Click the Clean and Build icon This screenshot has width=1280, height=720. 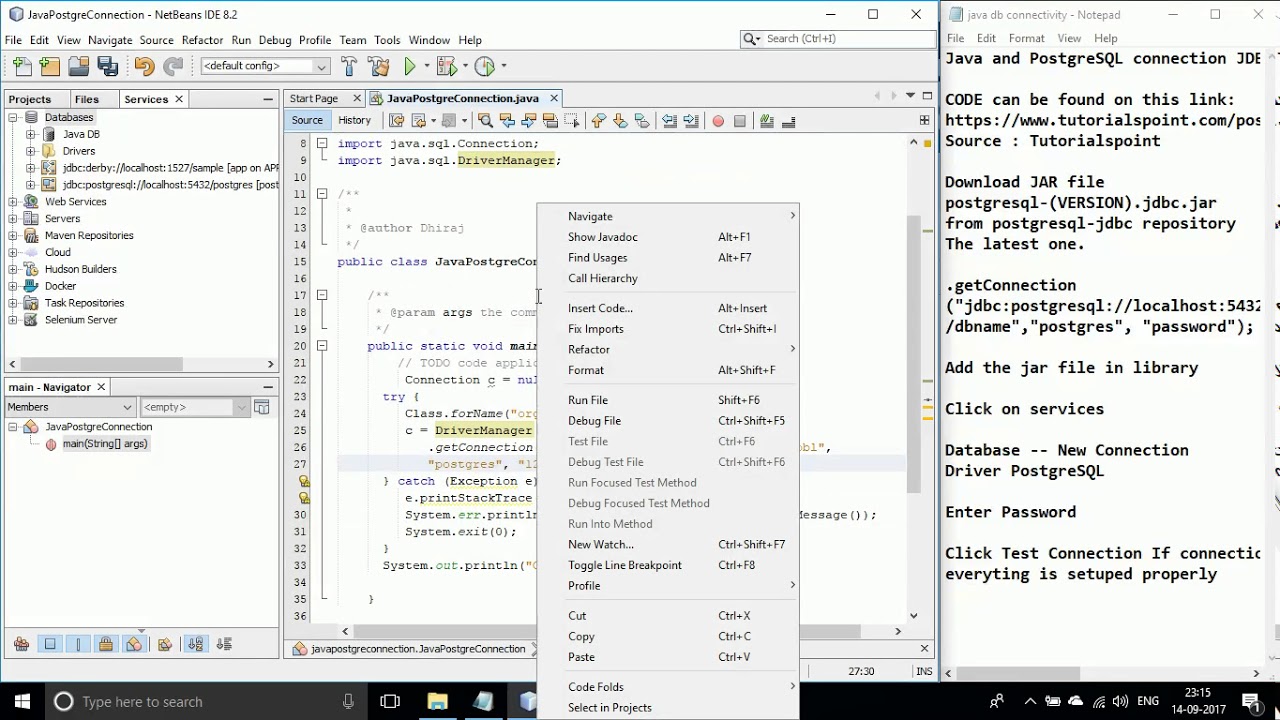click(x=378, y=66)
